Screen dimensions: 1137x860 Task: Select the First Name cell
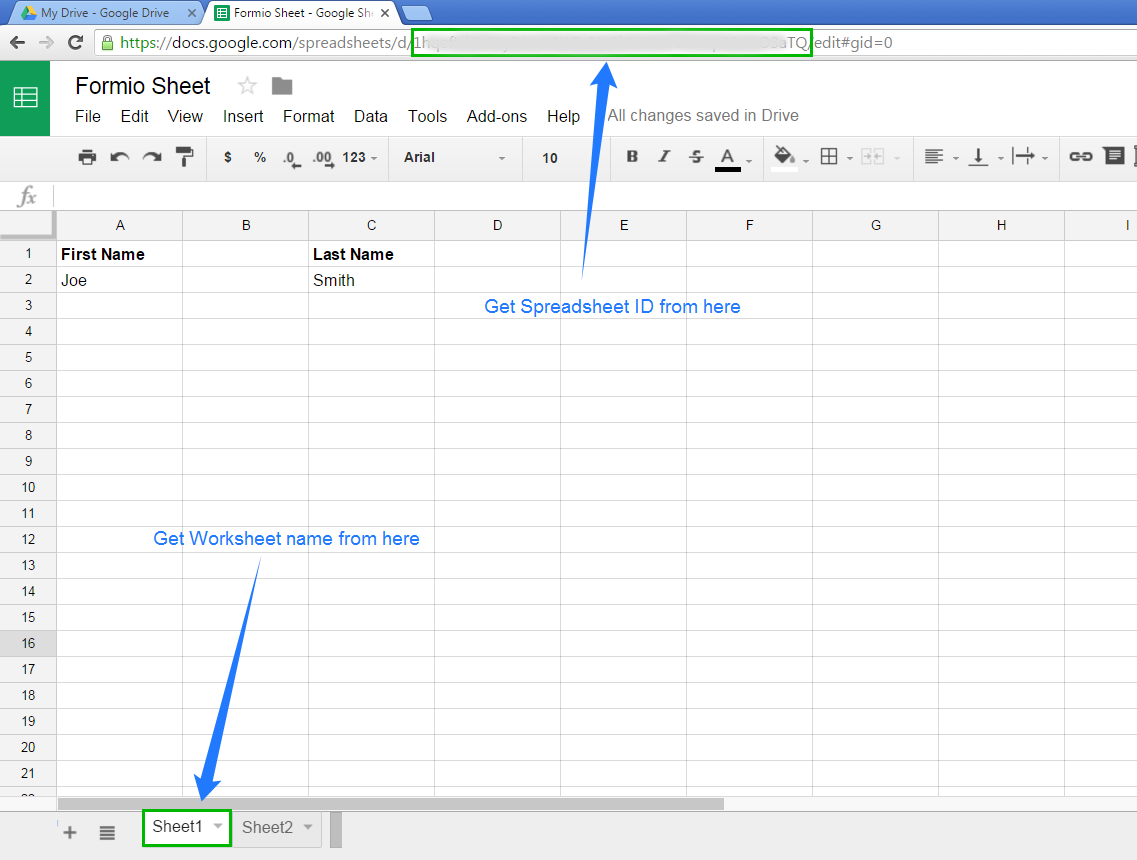tap(120, 254)
